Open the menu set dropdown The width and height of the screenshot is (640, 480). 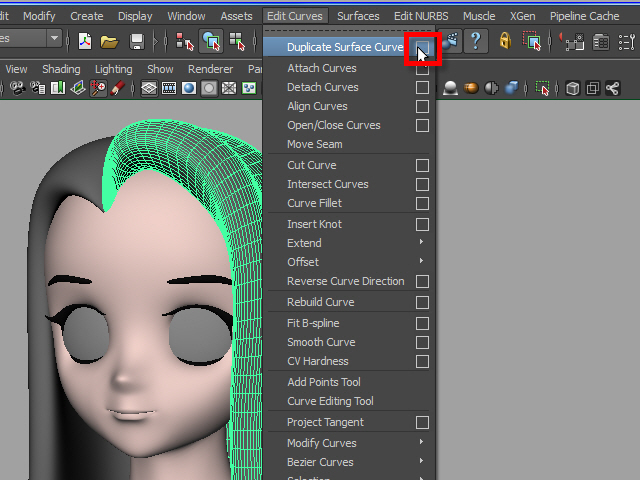54,38
